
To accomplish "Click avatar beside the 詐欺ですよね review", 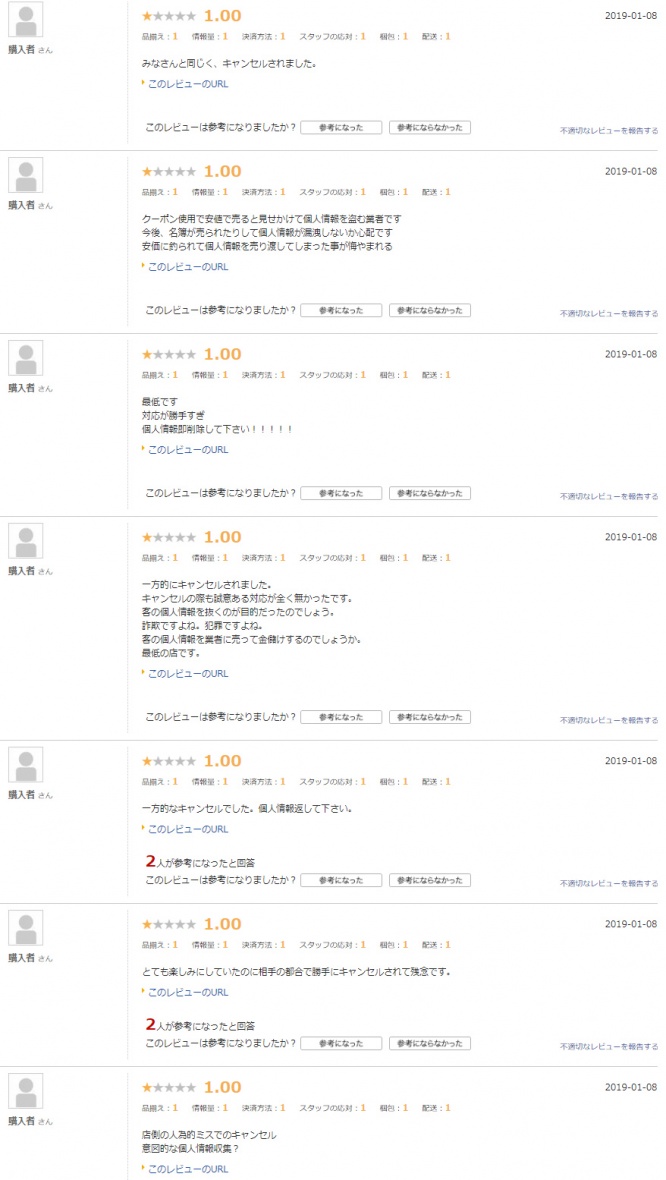I will (x=25, y=541).
